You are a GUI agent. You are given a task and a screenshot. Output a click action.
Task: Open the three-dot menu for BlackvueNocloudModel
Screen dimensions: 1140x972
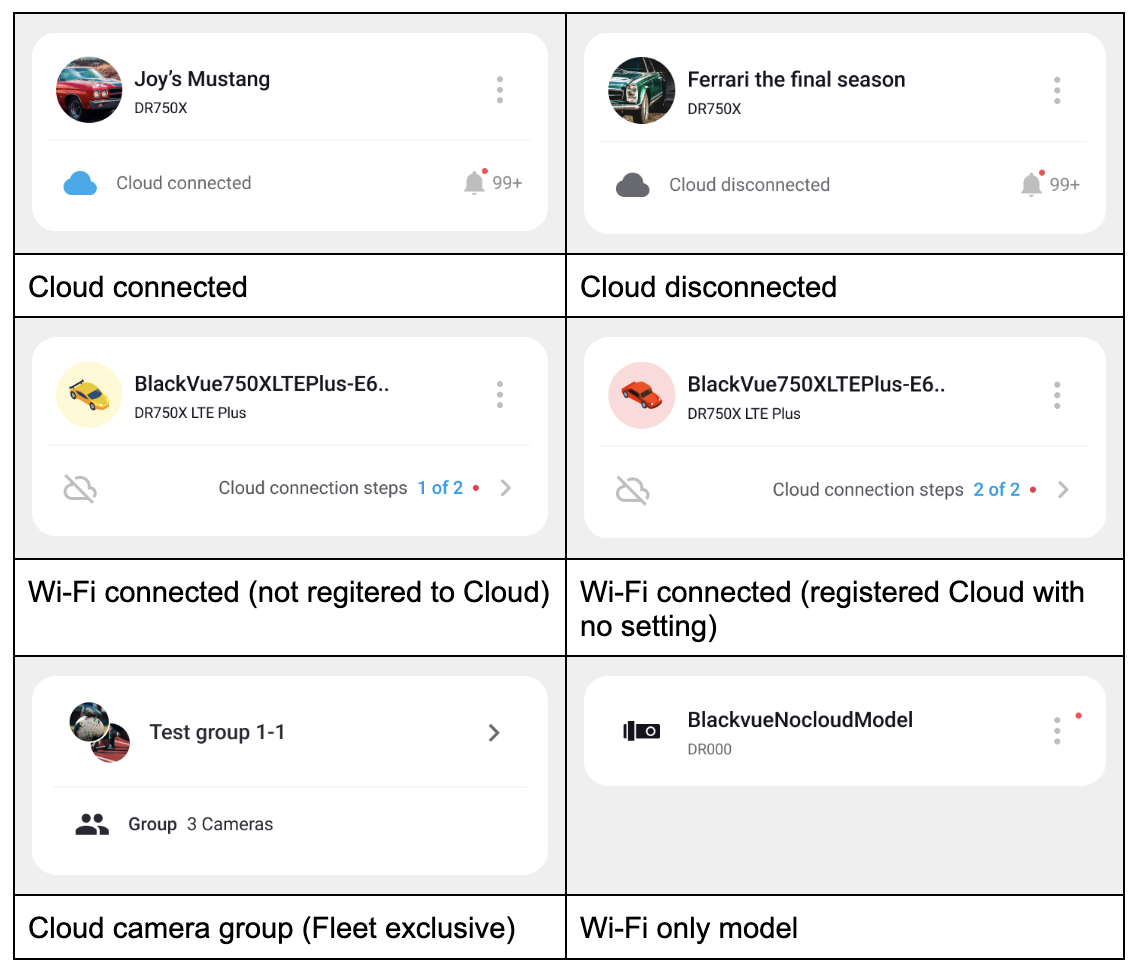(1056, 731)
